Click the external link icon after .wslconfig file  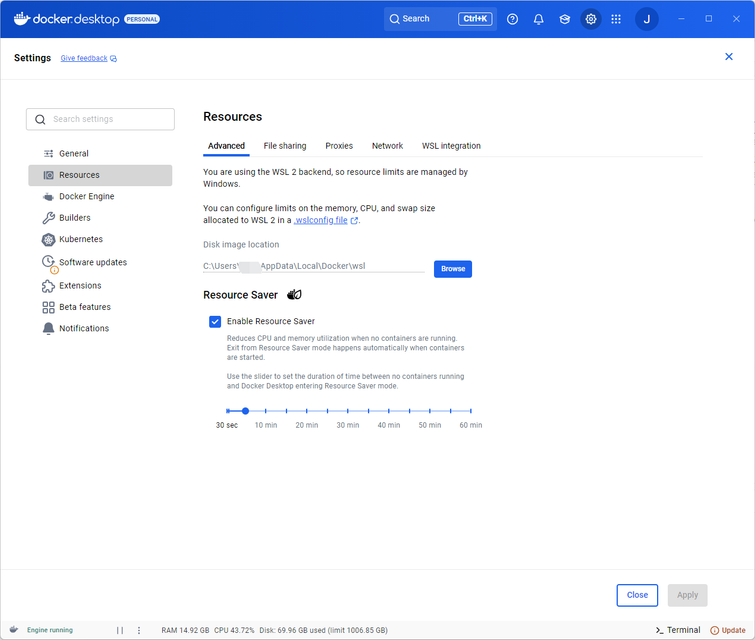(354, 221)
